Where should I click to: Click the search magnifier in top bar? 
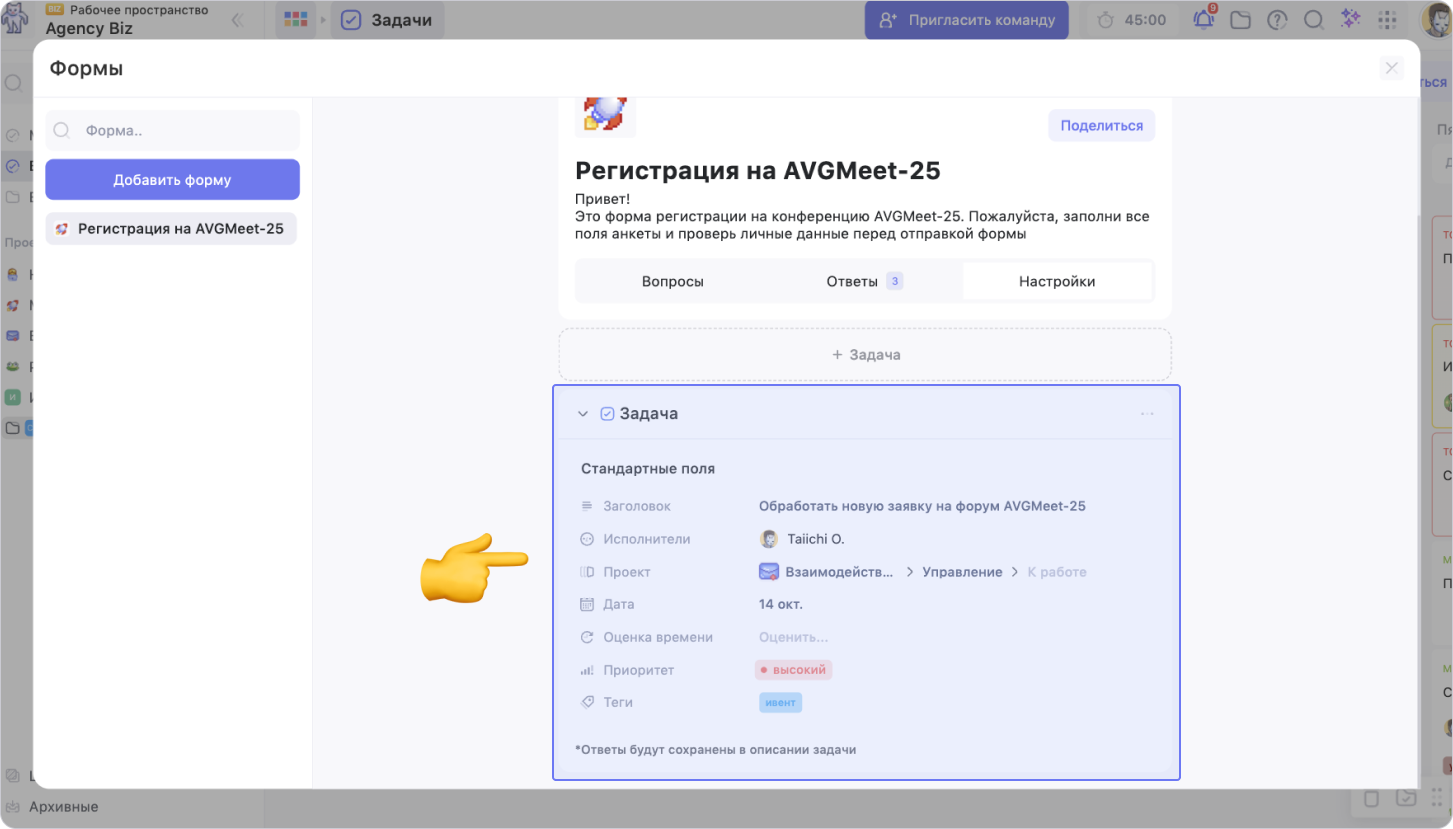pyautogui.click(x=1313, y=20)
